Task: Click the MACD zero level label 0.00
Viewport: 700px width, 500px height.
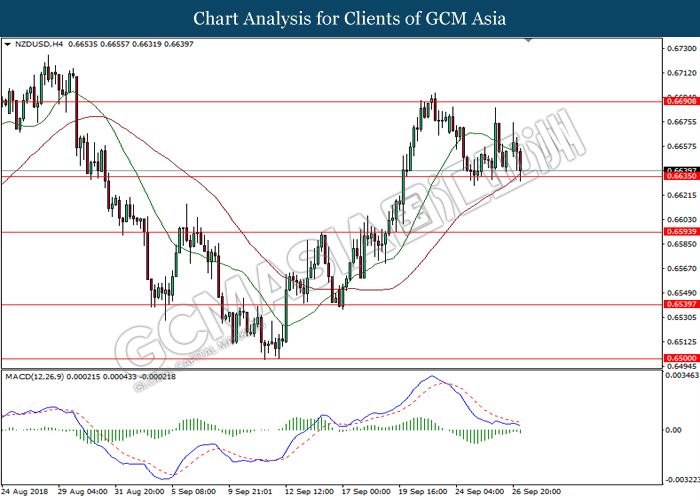Action: [x=674, y=430]
